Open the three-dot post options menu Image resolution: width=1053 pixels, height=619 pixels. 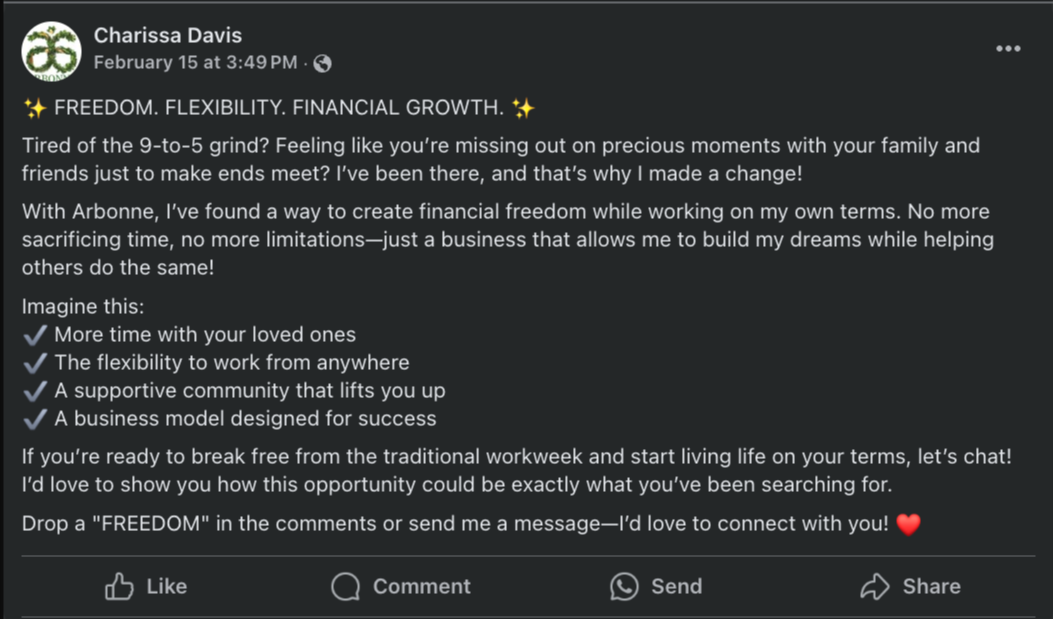tap(1008, 49)
